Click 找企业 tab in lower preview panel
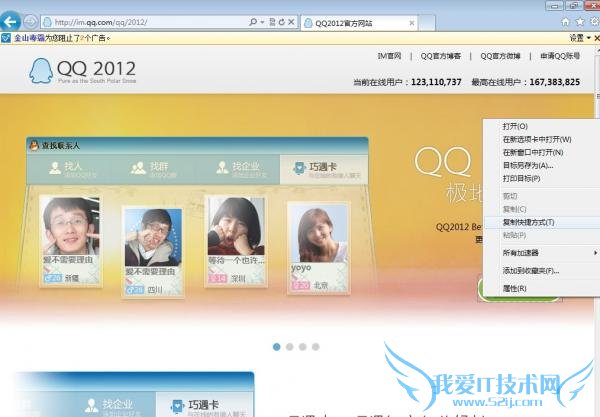Viewport: 600px width, 417px height. tap(113, 405)
